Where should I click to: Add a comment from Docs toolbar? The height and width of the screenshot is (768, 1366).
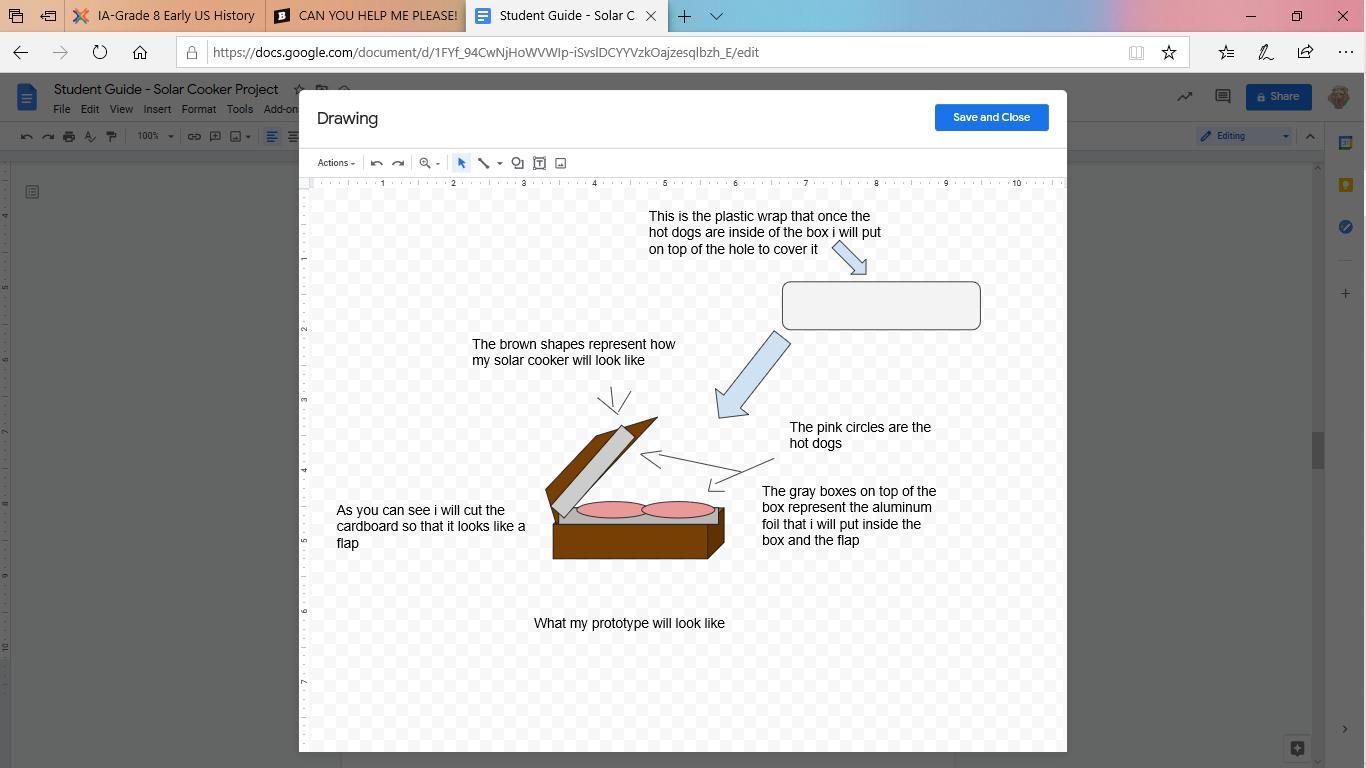click(215, 136)
